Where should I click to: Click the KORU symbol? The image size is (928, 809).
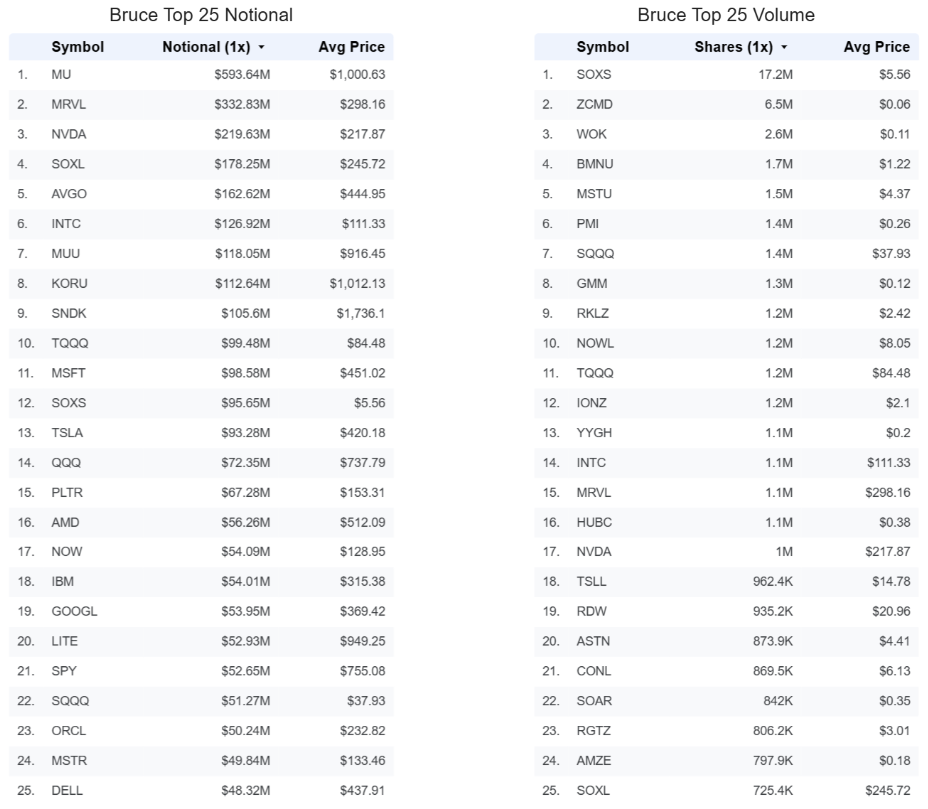pyautogui.click(x=69, y=283)
